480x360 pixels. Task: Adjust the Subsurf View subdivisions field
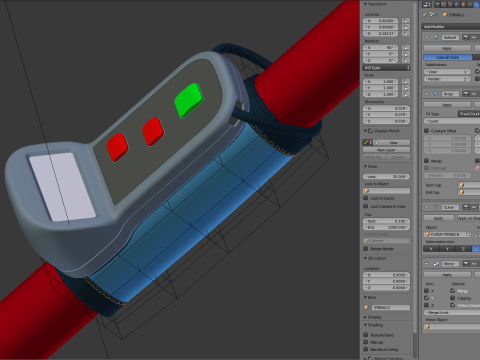click(447, 72)
